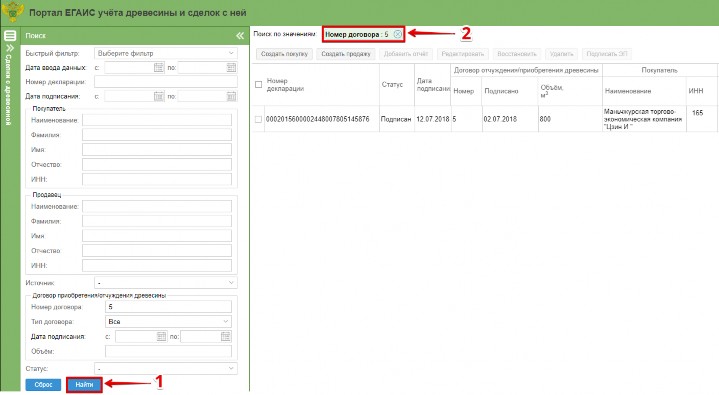Click Создать покупку button
Image resolution: width=719 pixels, height=395 pixels.
click(x=284, y=54)
